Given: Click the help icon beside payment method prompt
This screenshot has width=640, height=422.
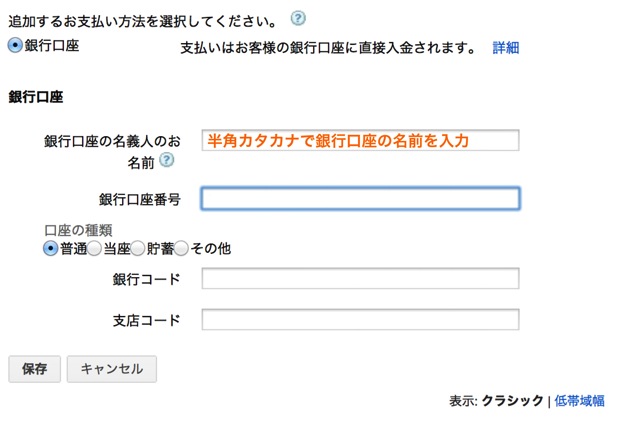Looking at the screenshot, I should pyautogui.click(x=297, y=19).
